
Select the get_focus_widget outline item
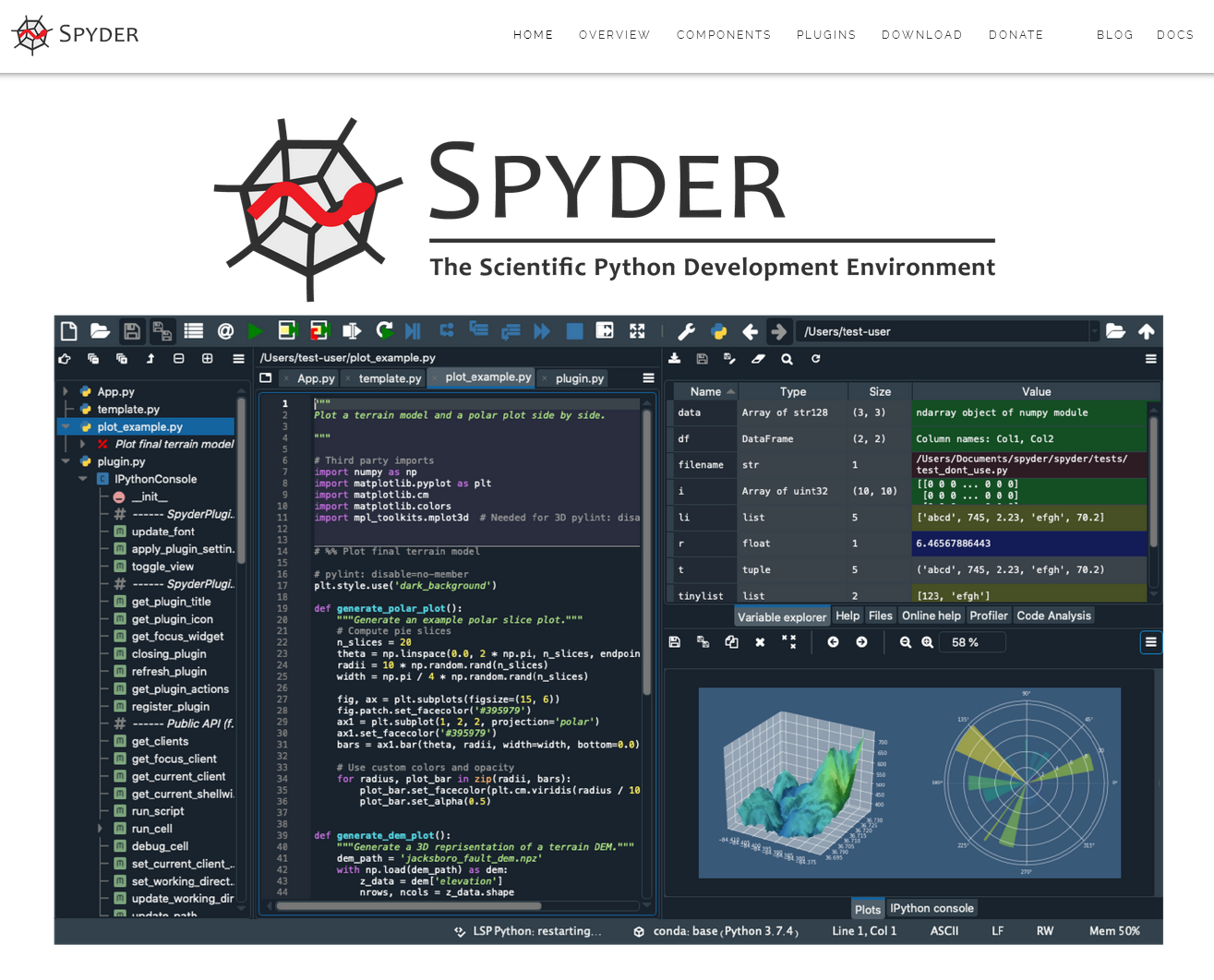[177, 636]
